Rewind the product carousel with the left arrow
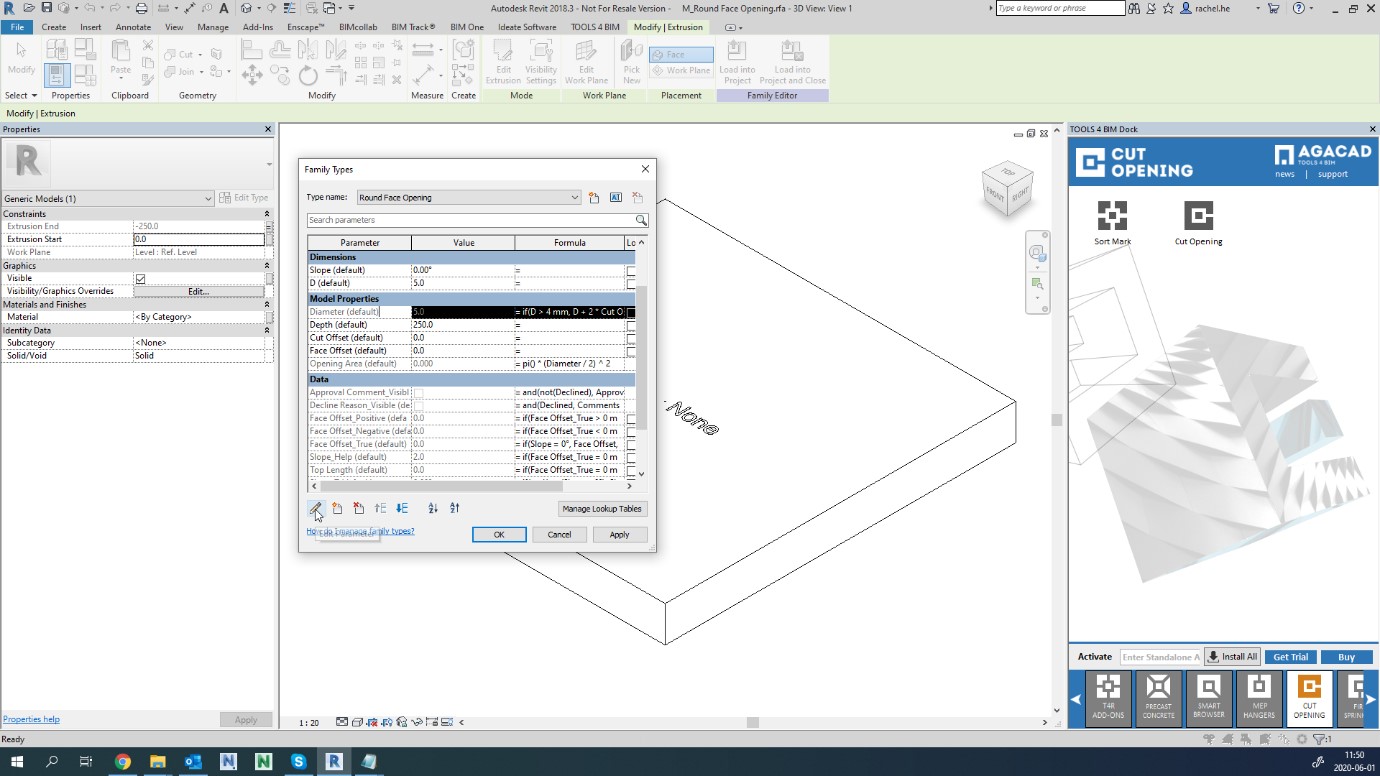 1076,699
